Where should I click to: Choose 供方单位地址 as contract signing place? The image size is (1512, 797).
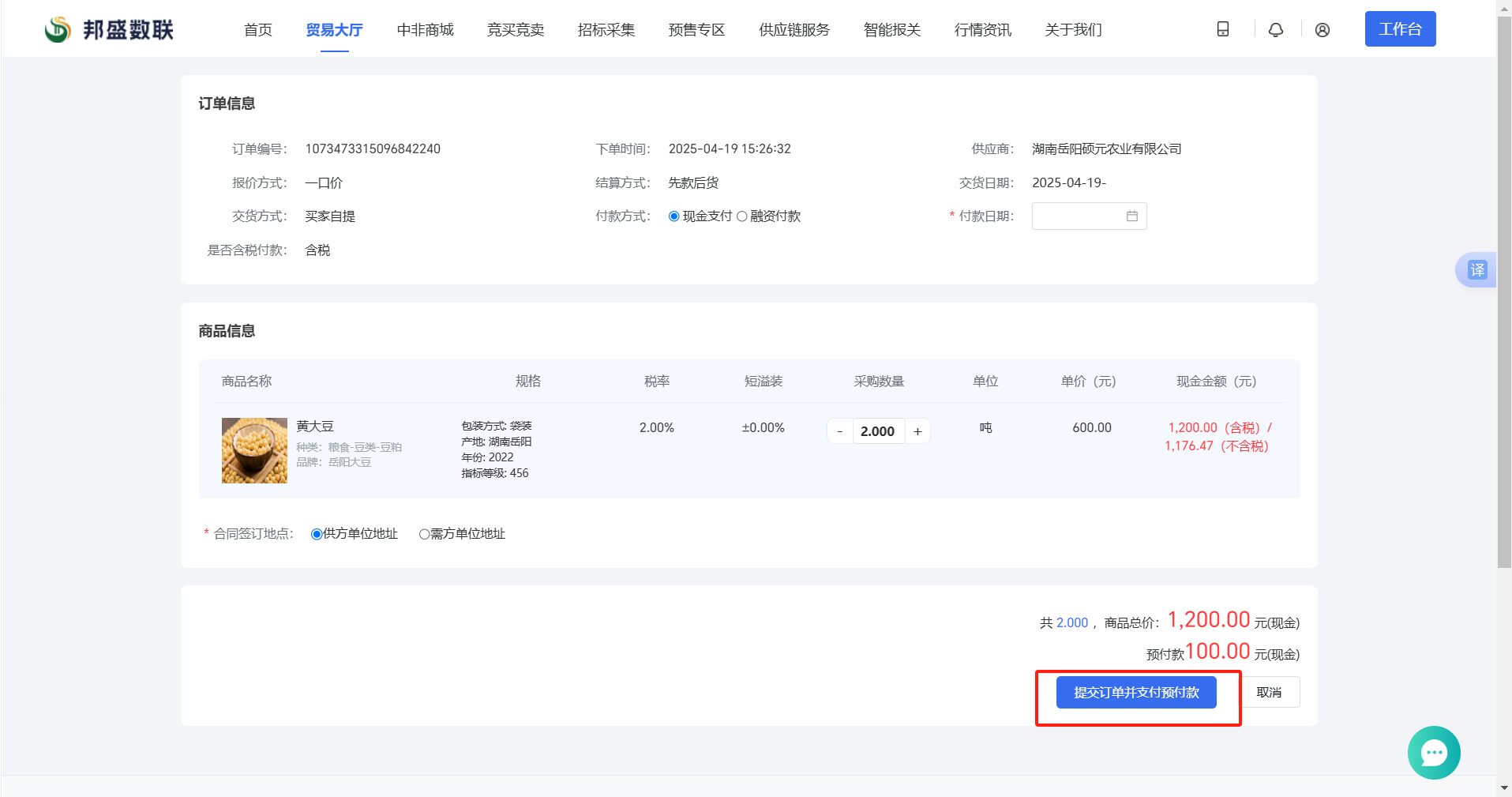pos(317,534)
